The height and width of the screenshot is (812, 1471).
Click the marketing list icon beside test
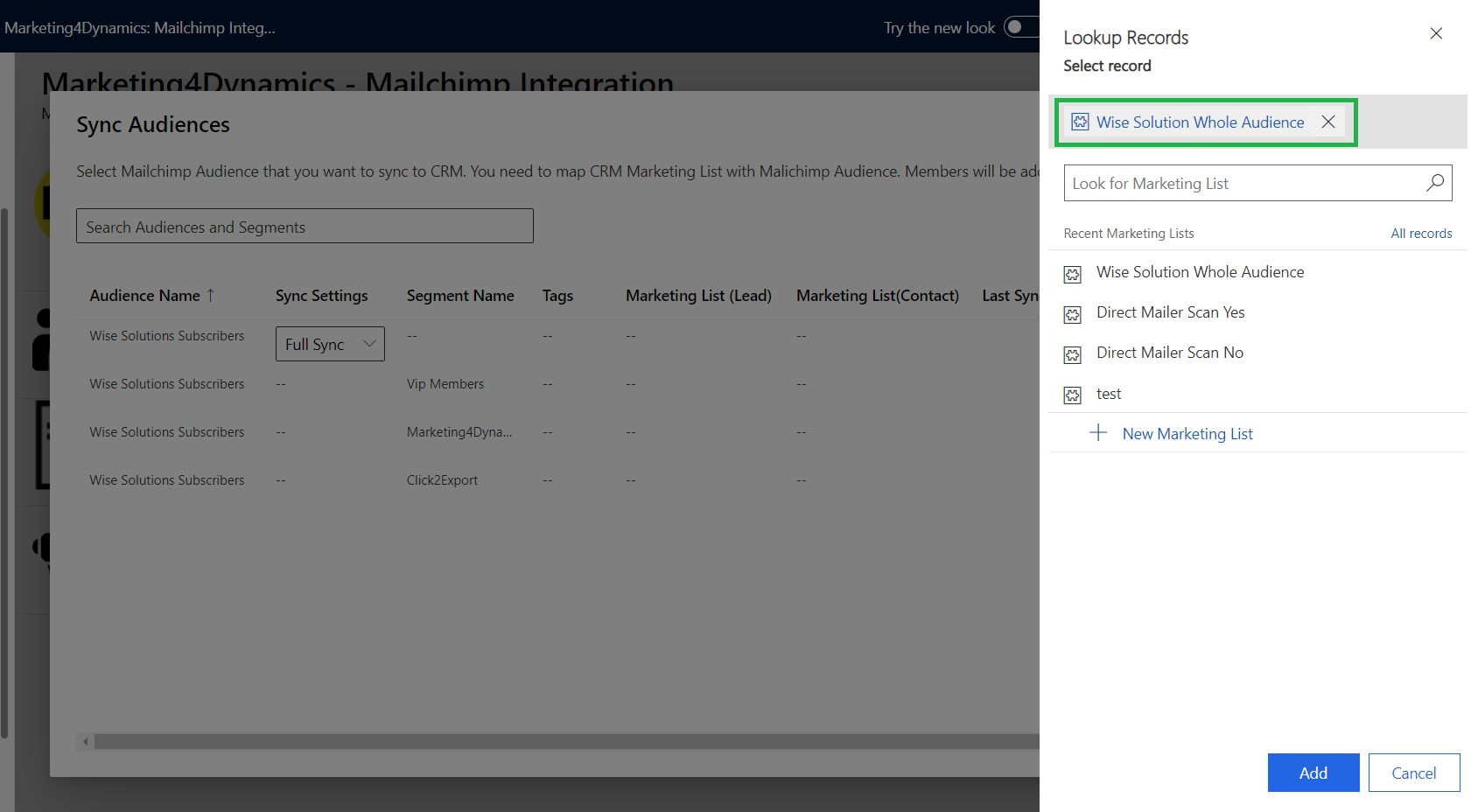click(1072, 395)
